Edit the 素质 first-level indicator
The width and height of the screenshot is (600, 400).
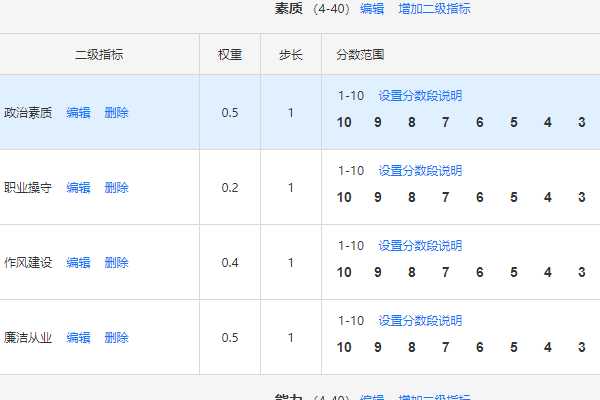[372, 8]
